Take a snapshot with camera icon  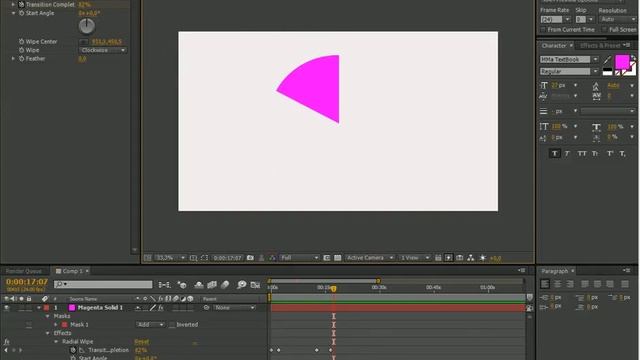[x=250, y=258]
